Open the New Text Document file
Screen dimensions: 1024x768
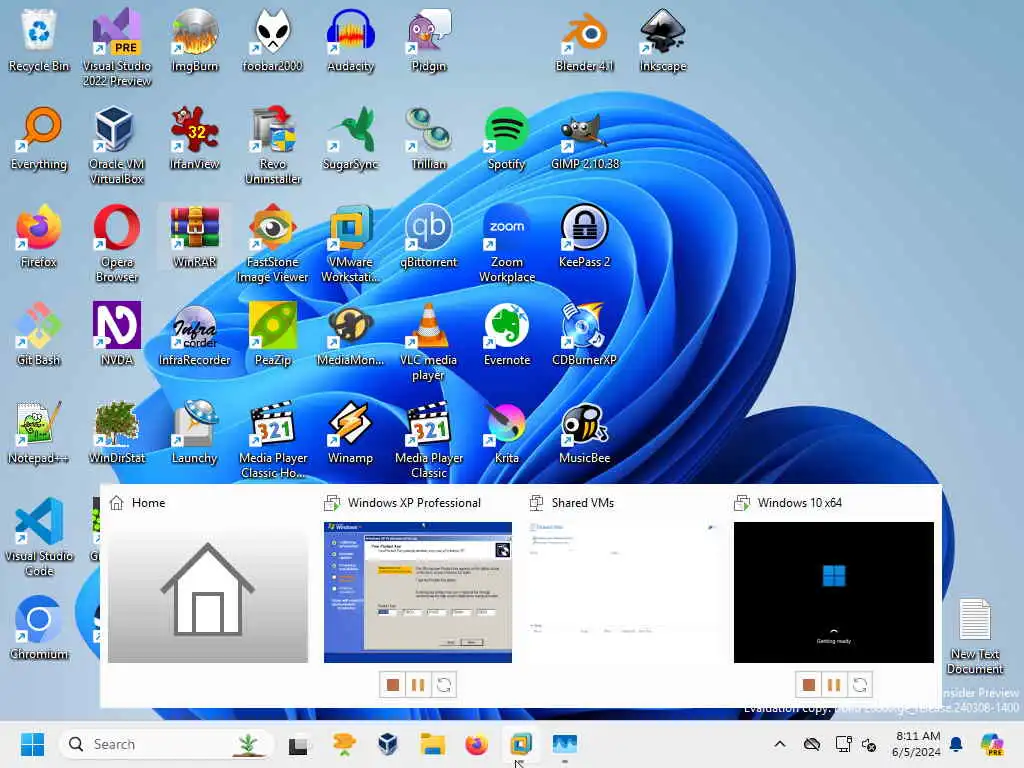click(x=975, y=636)
